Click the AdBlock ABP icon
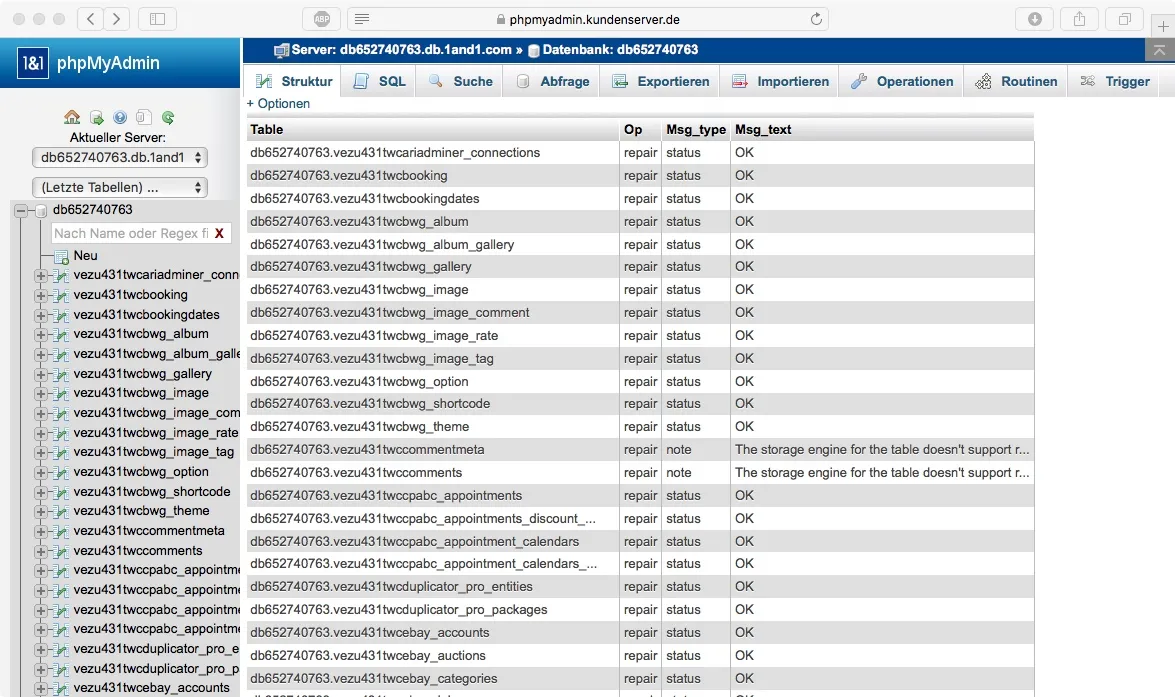 (x=321, y=19)
